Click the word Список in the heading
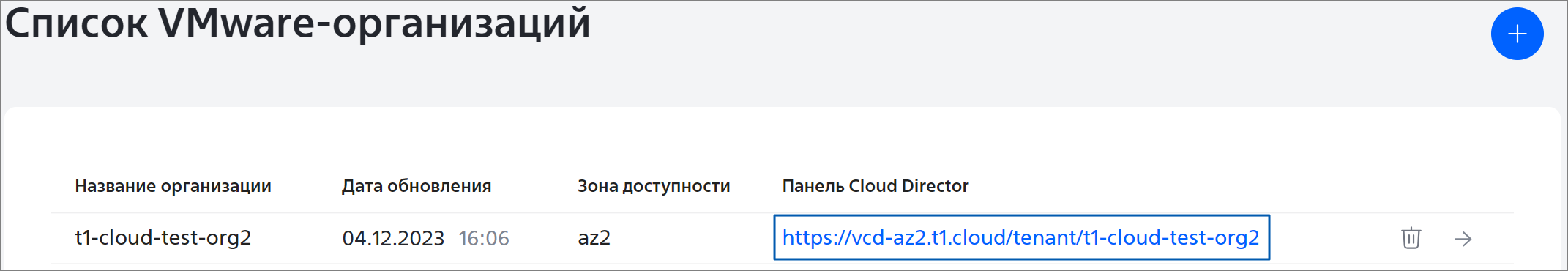The width and height of the screenshot is (1568, 271). (76, 23)
